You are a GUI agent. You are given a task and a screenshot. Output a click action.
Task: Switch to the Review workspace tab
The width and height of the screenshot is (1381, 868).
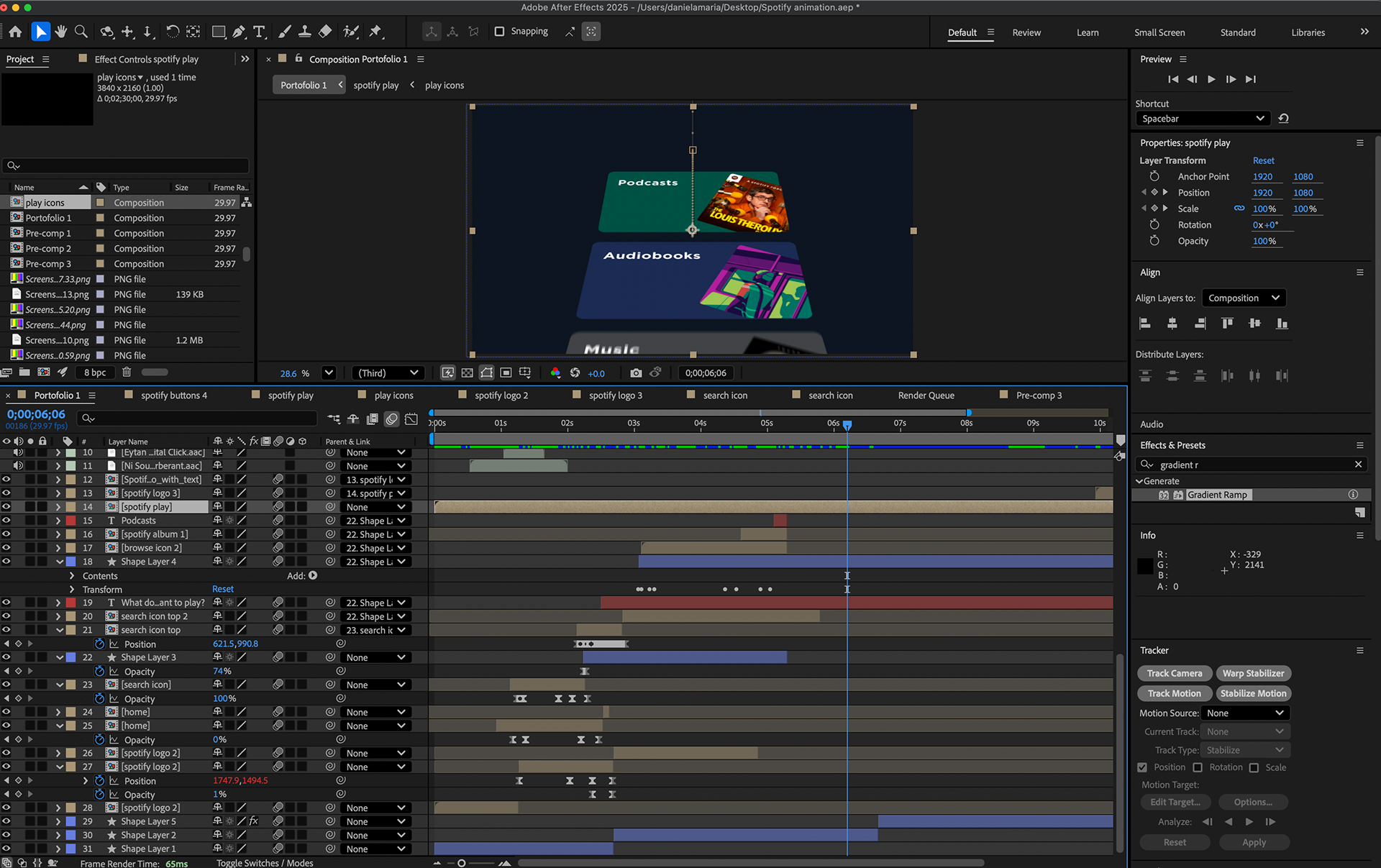(x=1026, y=32)
